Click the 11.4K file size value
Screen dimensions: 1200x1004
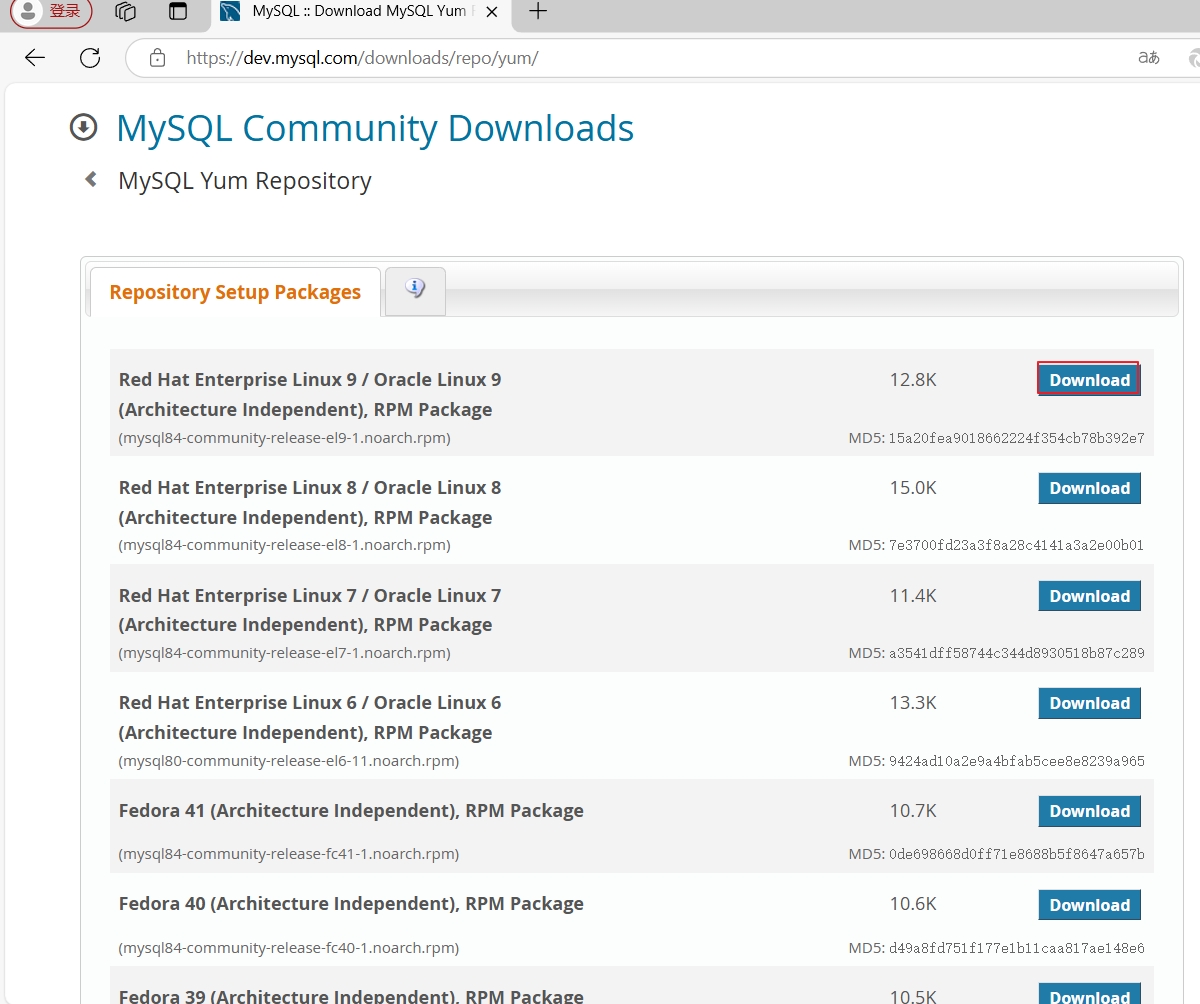(913, 596)
